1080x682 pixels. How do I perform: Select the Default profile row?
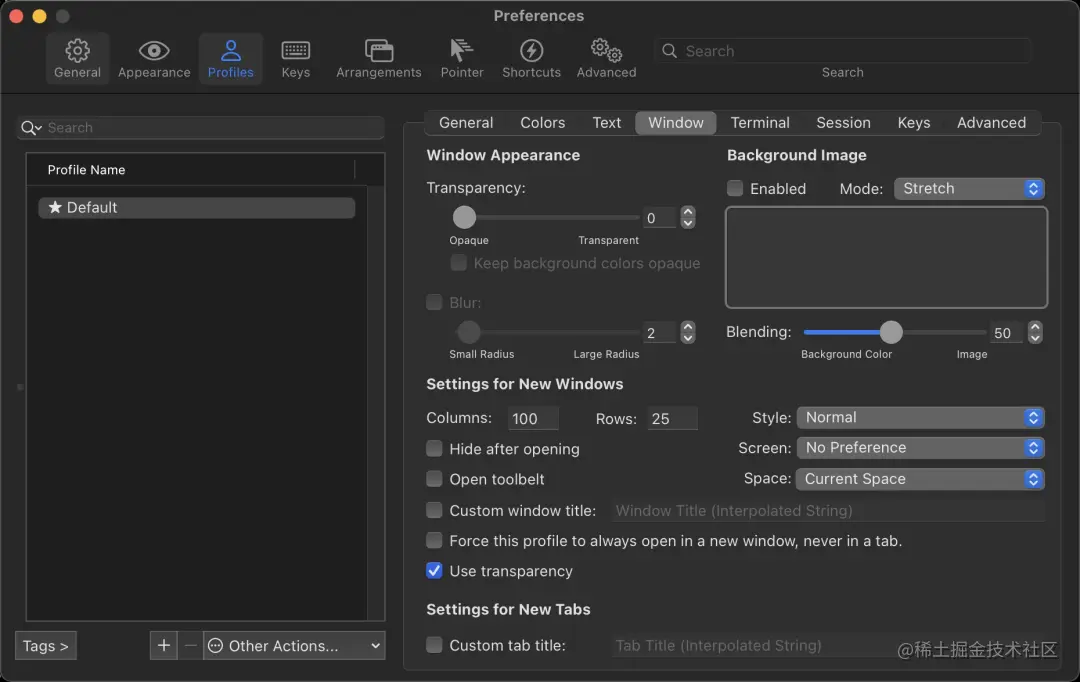[197, 207]
